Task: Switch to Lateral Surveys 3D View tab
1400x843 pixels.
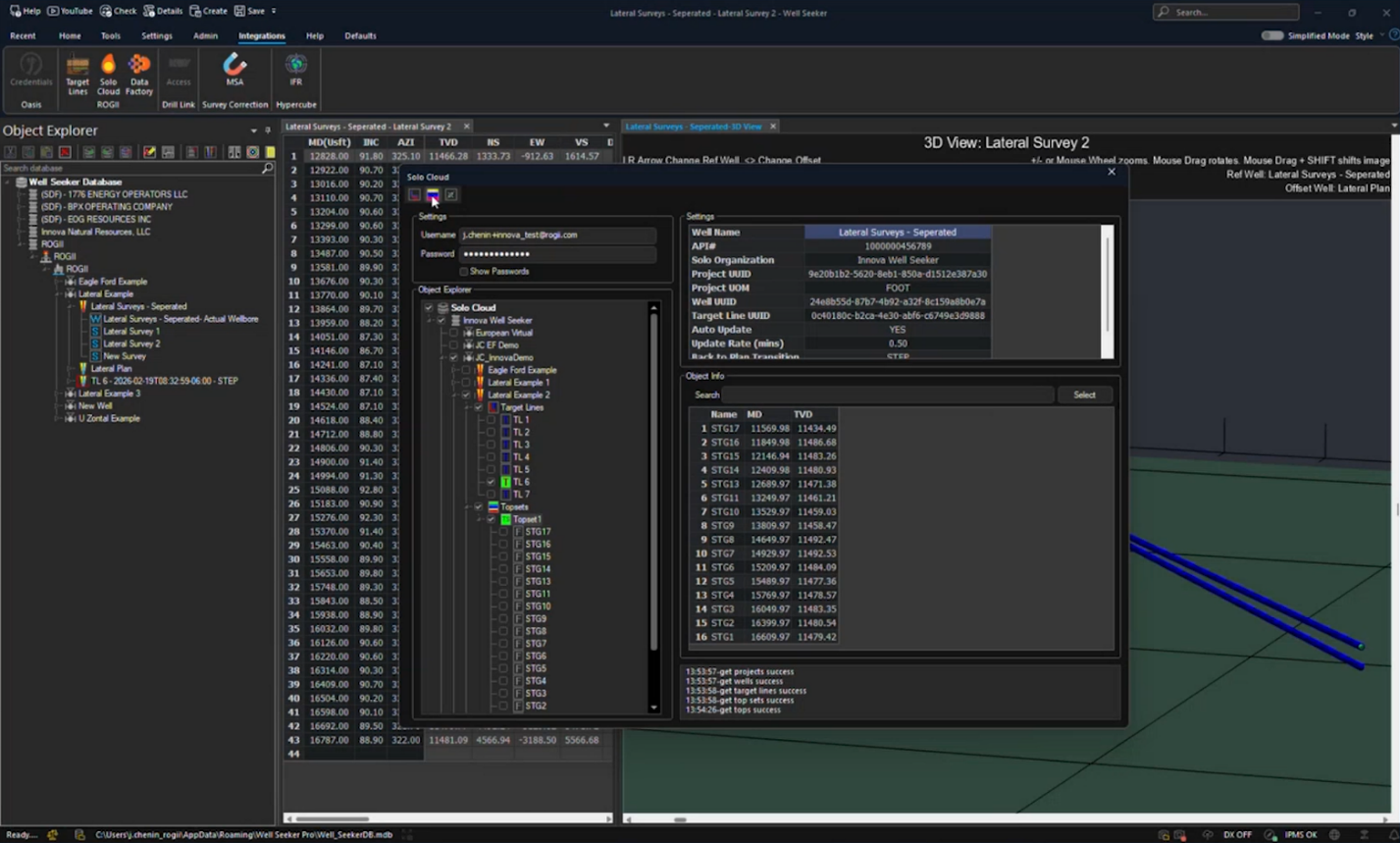Action: 693,127
